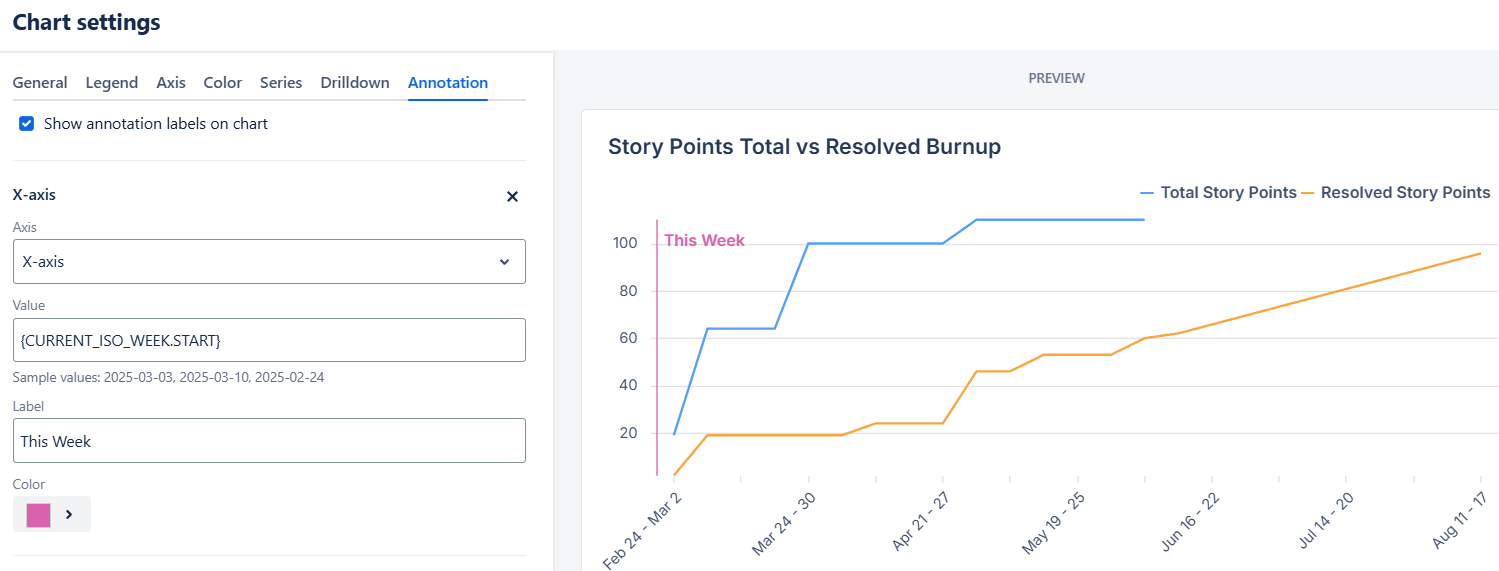Open the Series tab
1499x571 pixels.
[x=281, y=83]
